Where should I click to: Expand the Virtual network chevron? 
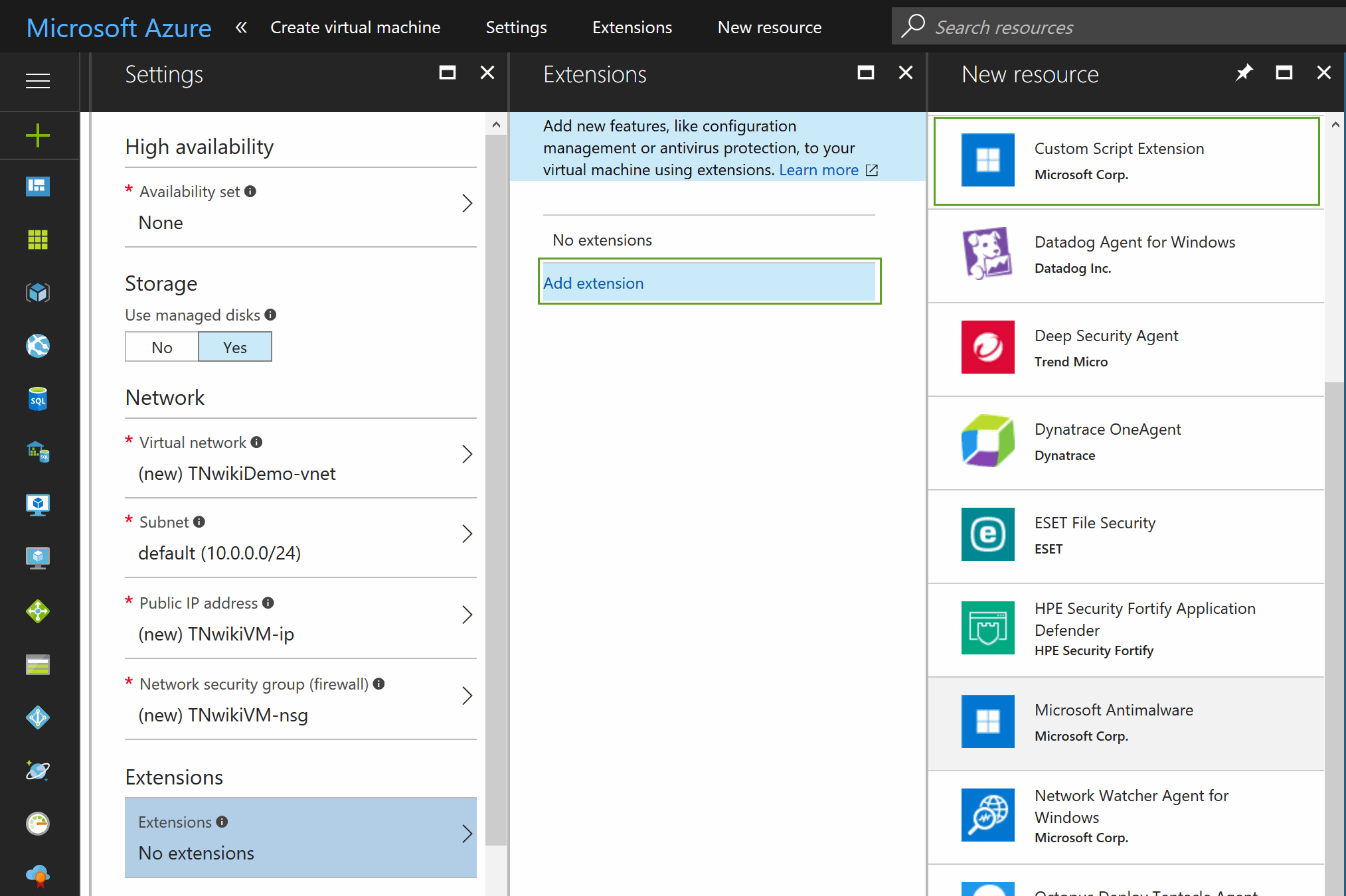(467, 454)
